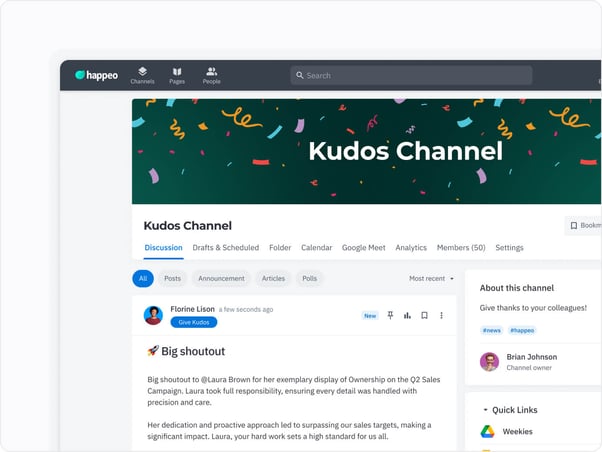Bookmark the post by Florine Lison
This screenshot has height=452, width=602.
424,315
